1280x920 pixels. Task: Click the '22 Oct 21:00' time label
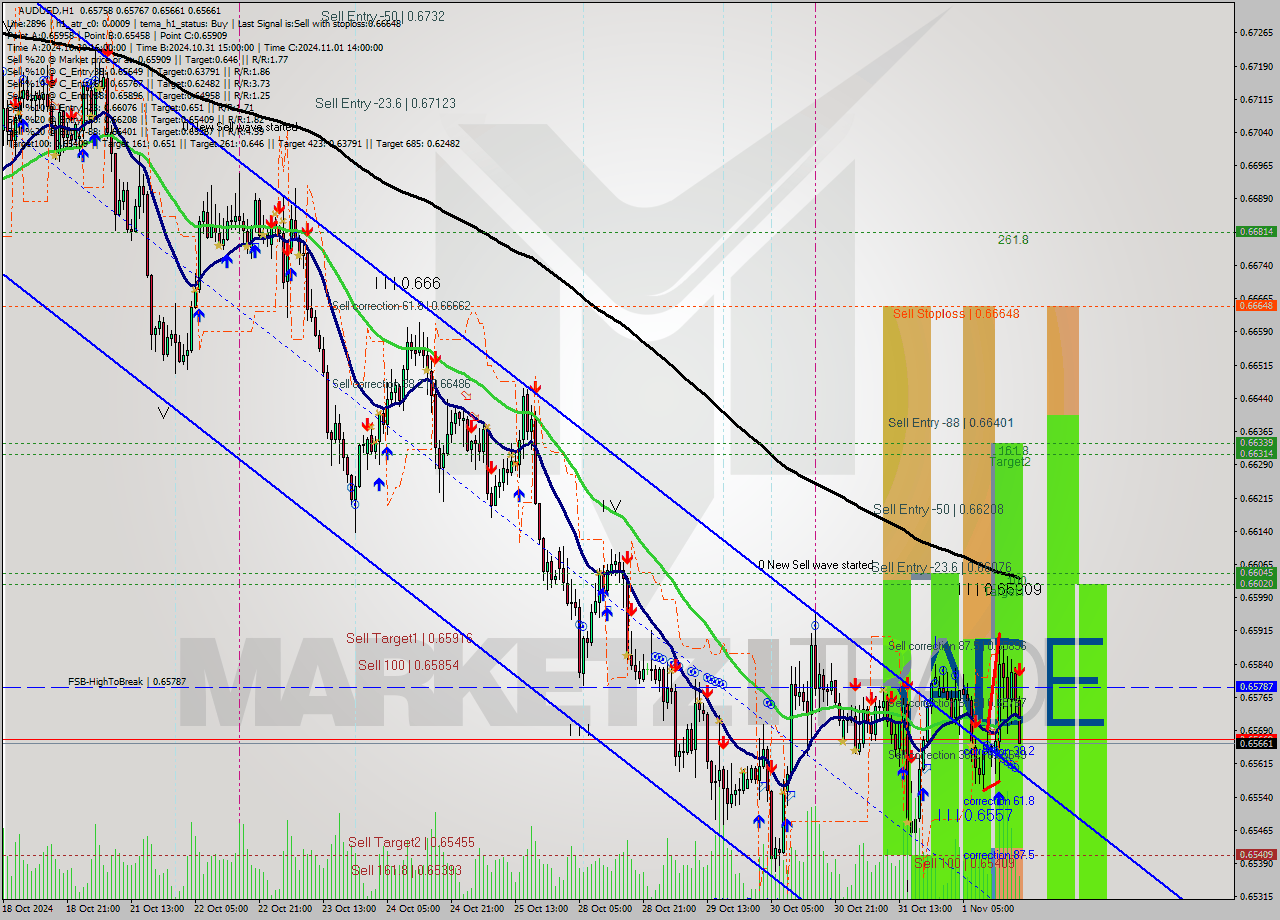pyautogui.click(x=286, y=909)
